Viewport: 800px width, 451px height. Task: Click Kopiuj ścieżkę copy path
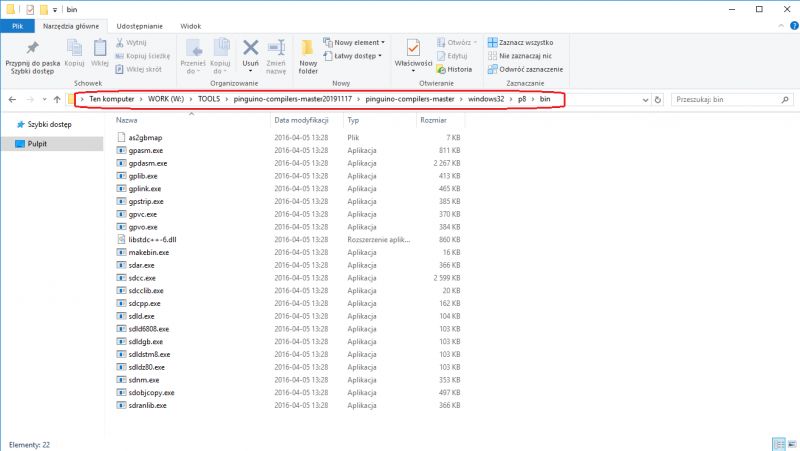[x=143, y=56]
